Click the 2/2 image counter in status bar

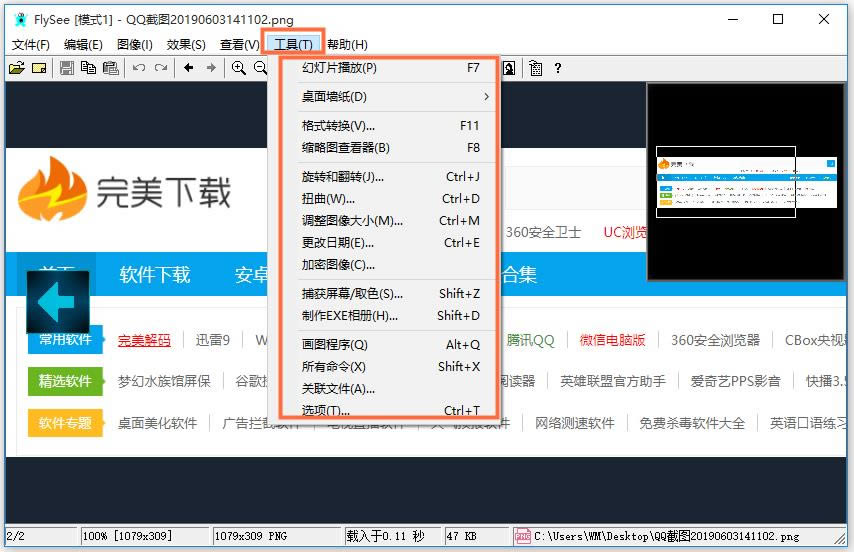tap(41, 536)
